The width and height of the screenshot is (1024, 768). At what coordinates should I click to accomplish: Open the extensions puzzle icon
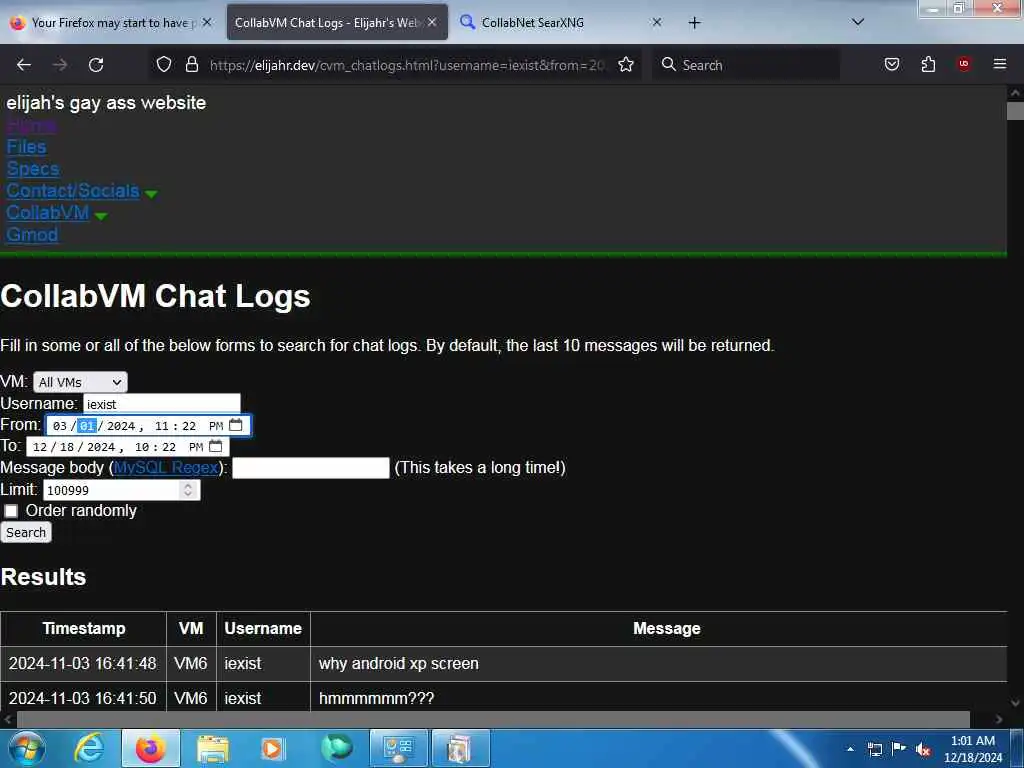928,65
